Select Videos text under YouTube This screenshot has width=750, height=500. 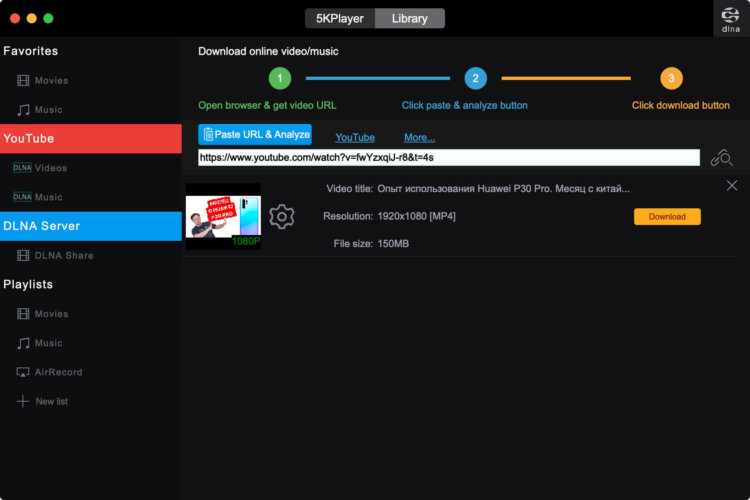pyautogui.click(x=51, y=168)
